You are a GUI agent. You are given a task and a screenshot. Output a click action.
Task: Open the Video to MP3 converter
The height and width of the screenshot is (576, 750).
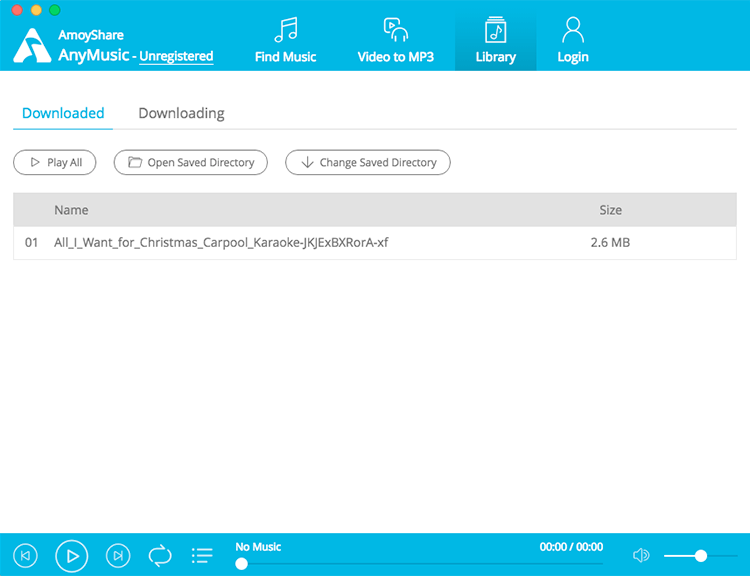click(x=396, y=41)
